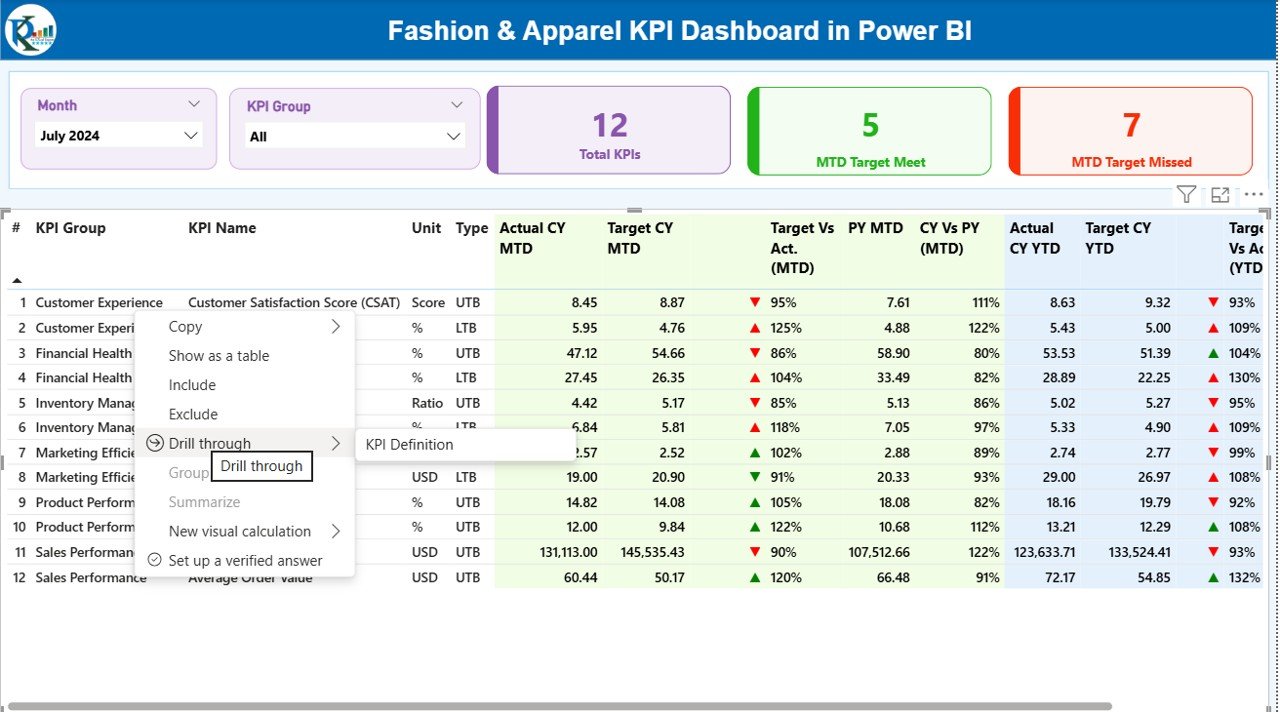This screenshot has width=1280, height=712.
Task: Click the horizontal scrollbar below the table
Action: click(x=560, y=706)
